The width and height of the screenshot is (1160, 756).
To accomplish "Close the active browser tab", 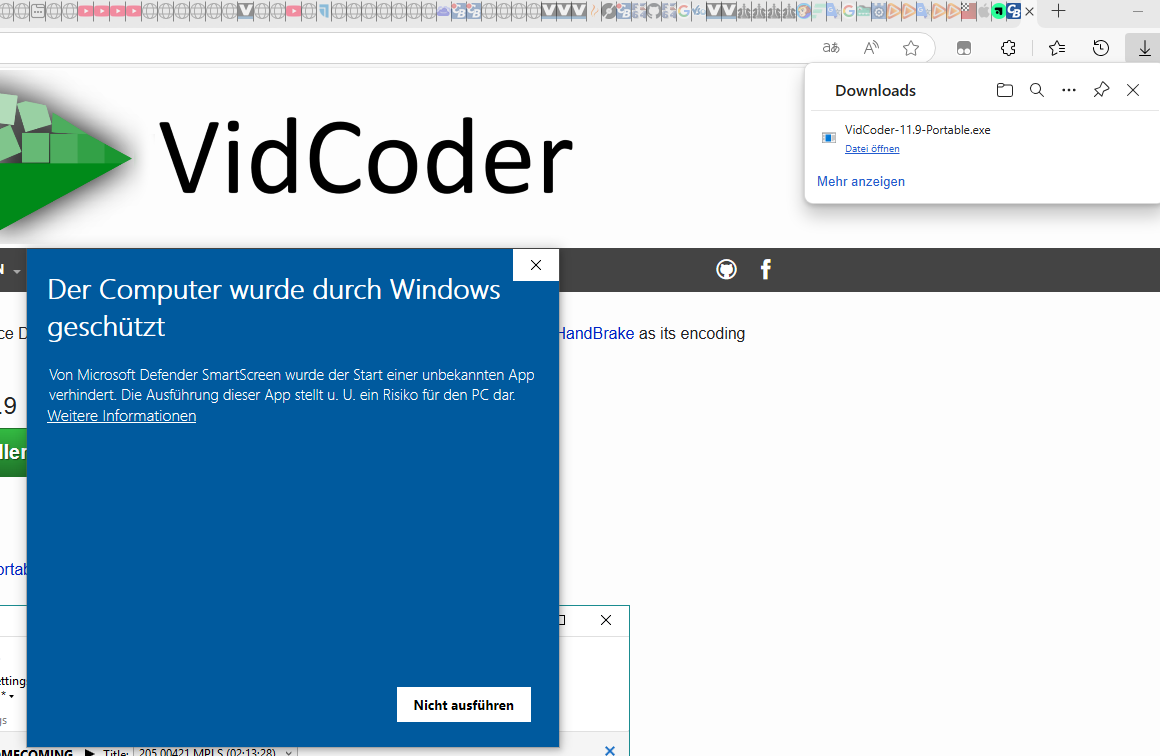I will 1029,11.
